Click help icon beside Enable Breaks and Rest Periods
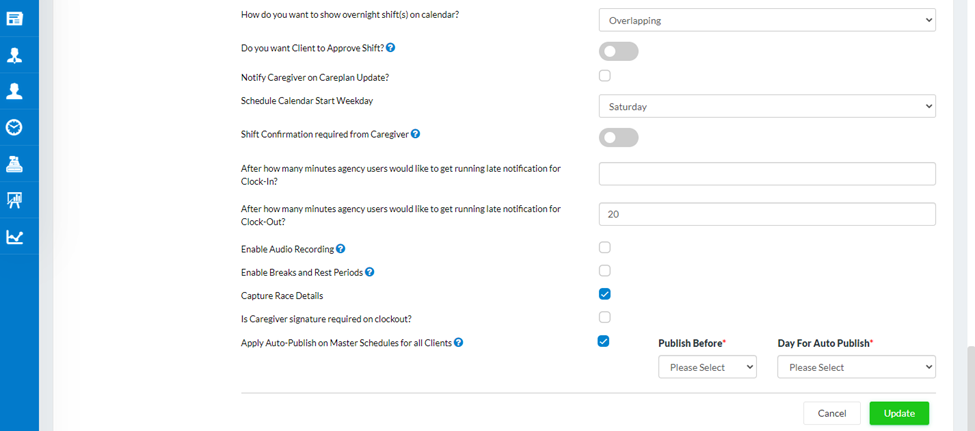975x431 pixels. 370,272
